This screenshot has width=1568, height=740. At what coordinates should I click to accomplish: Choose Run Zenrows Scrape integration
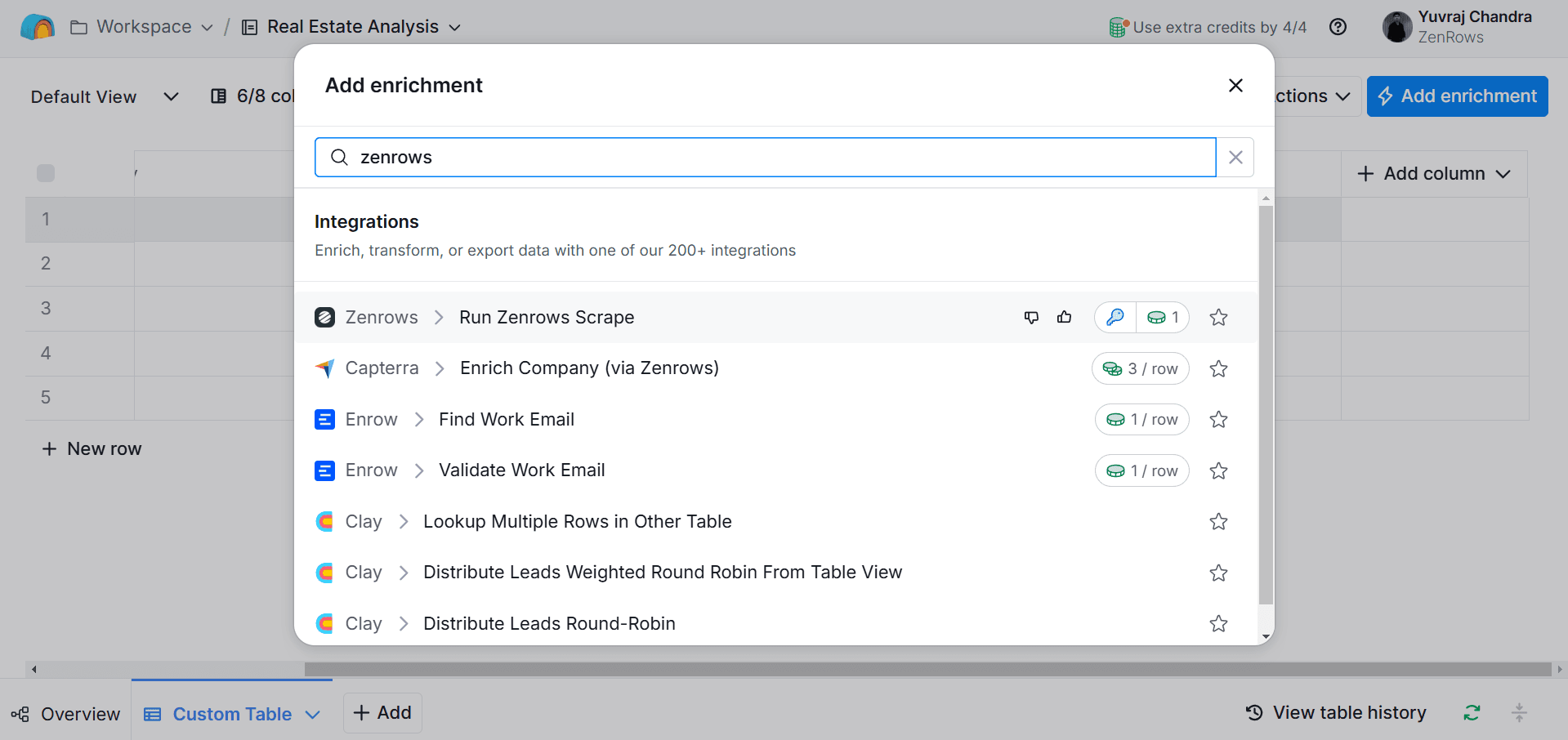[x=547, y=317]
